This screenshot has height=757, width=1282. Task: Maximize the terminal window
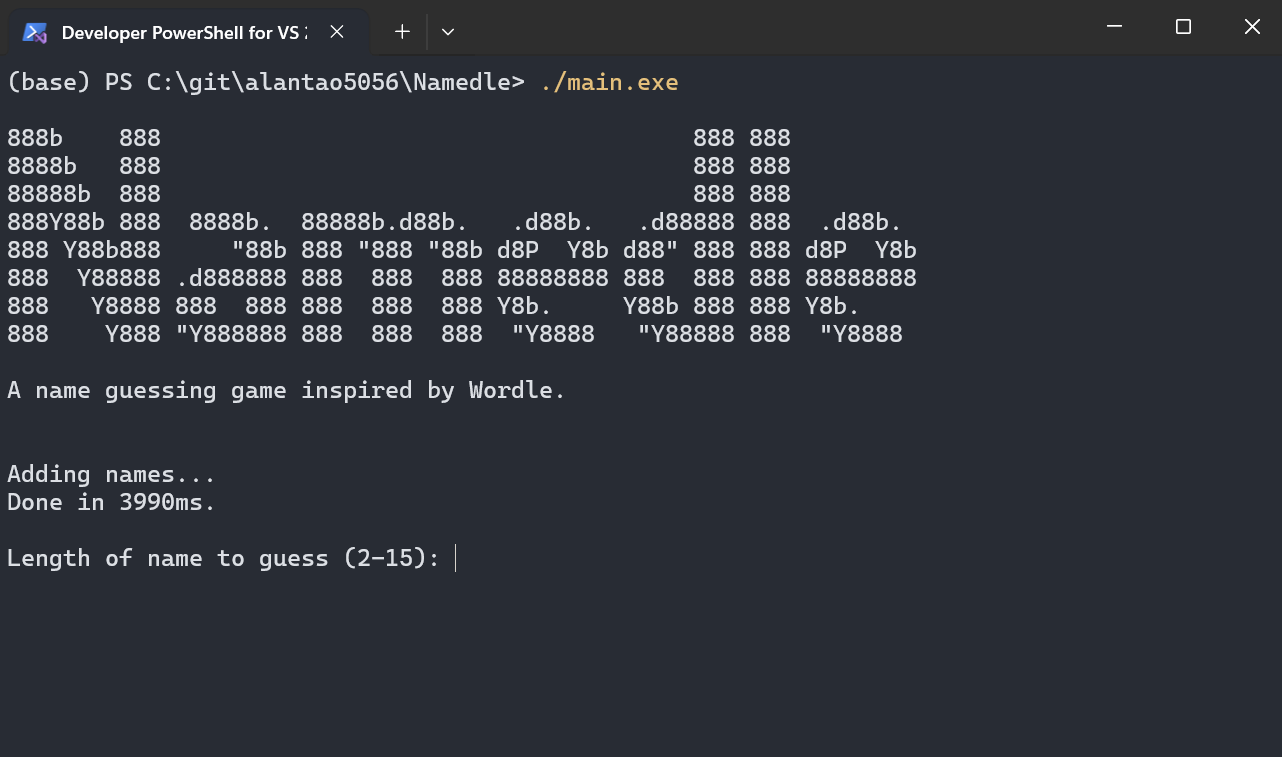(1183, 27)
